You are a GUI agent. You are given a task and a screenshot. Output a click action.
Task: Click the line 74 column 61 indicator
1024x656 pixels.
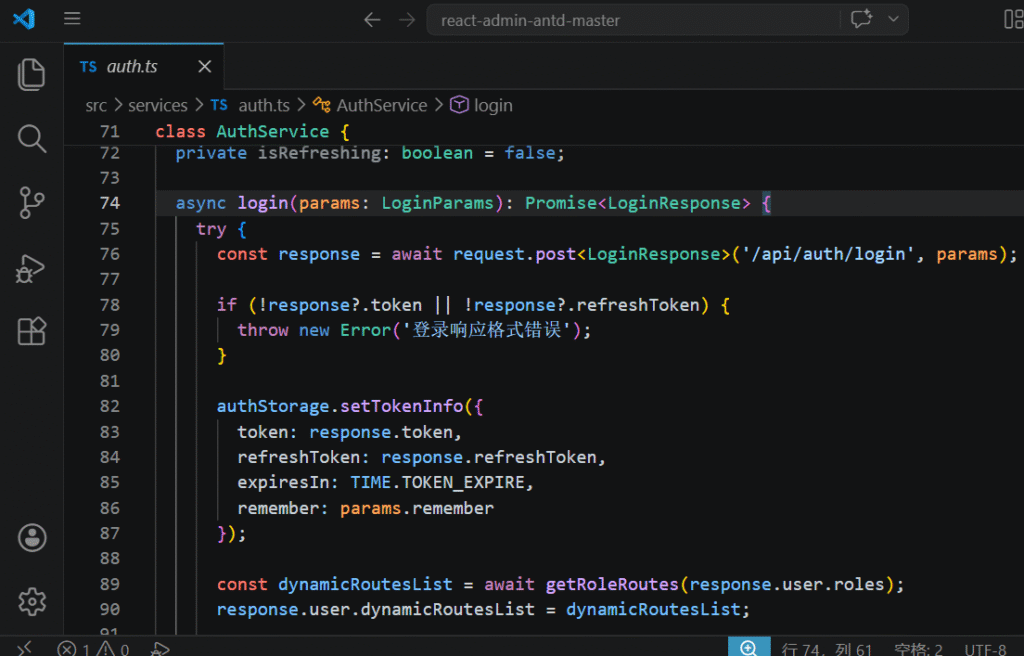(x=827, y=649)
